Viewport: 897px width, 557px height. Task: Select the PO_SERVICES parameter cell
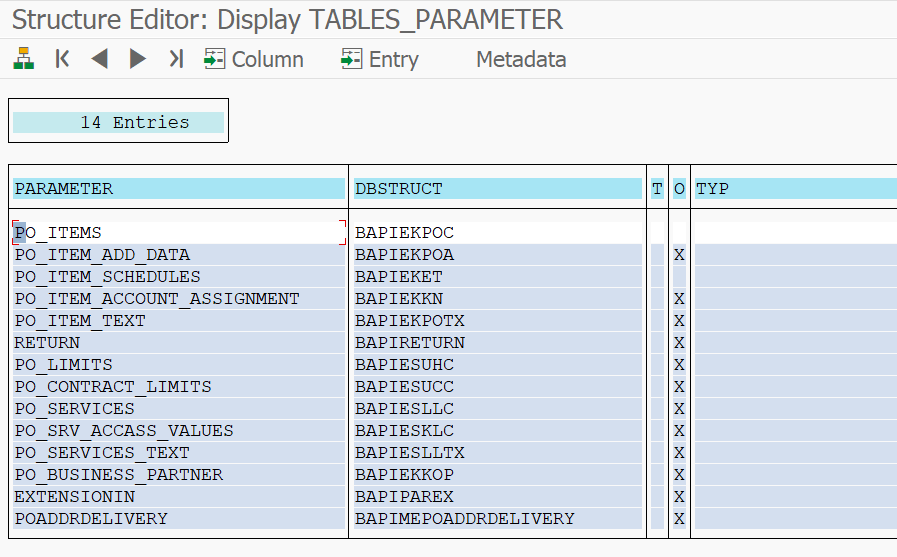(179, 409)
